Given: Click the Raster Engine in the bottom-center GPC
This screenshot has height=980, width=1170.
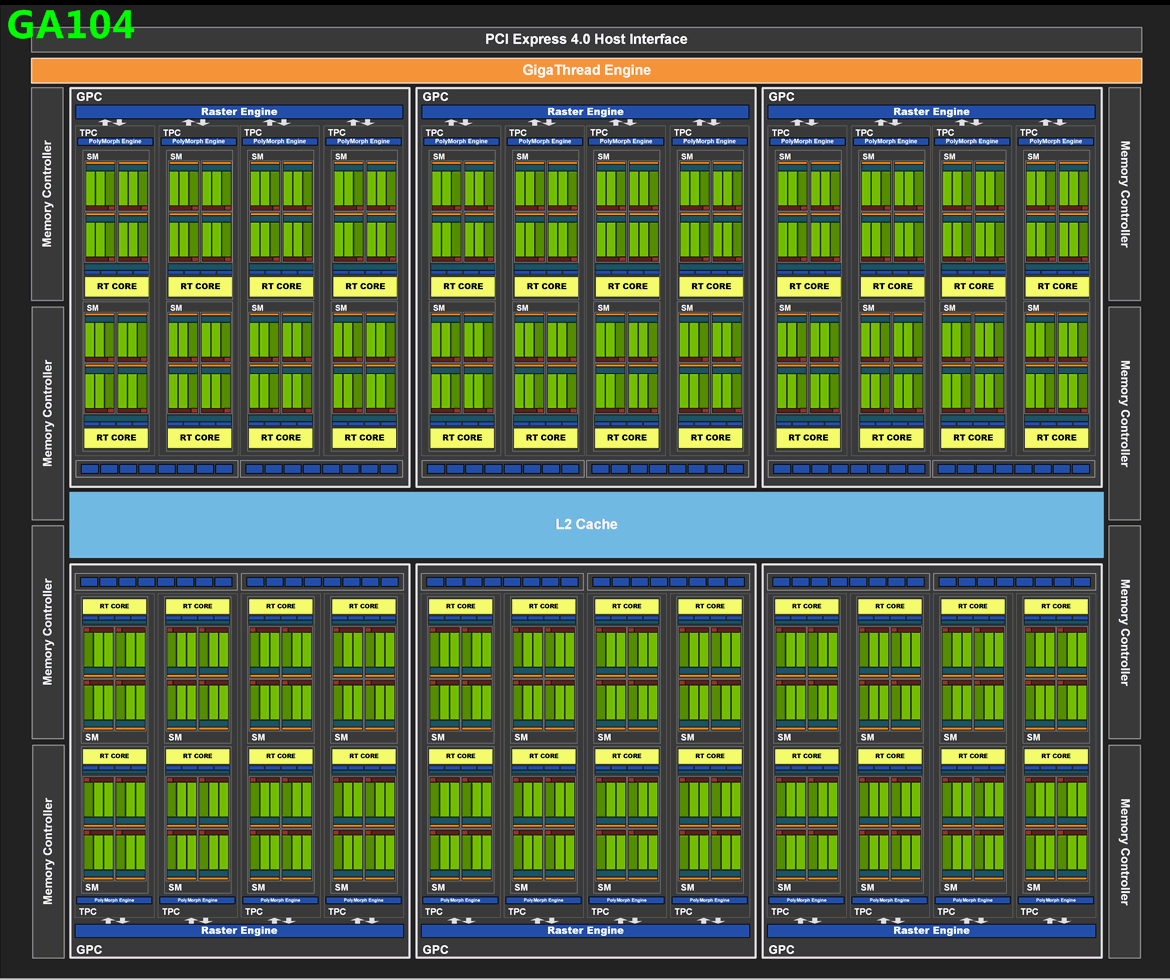Looking at the screenshot, I should click(x=585, y=930).
